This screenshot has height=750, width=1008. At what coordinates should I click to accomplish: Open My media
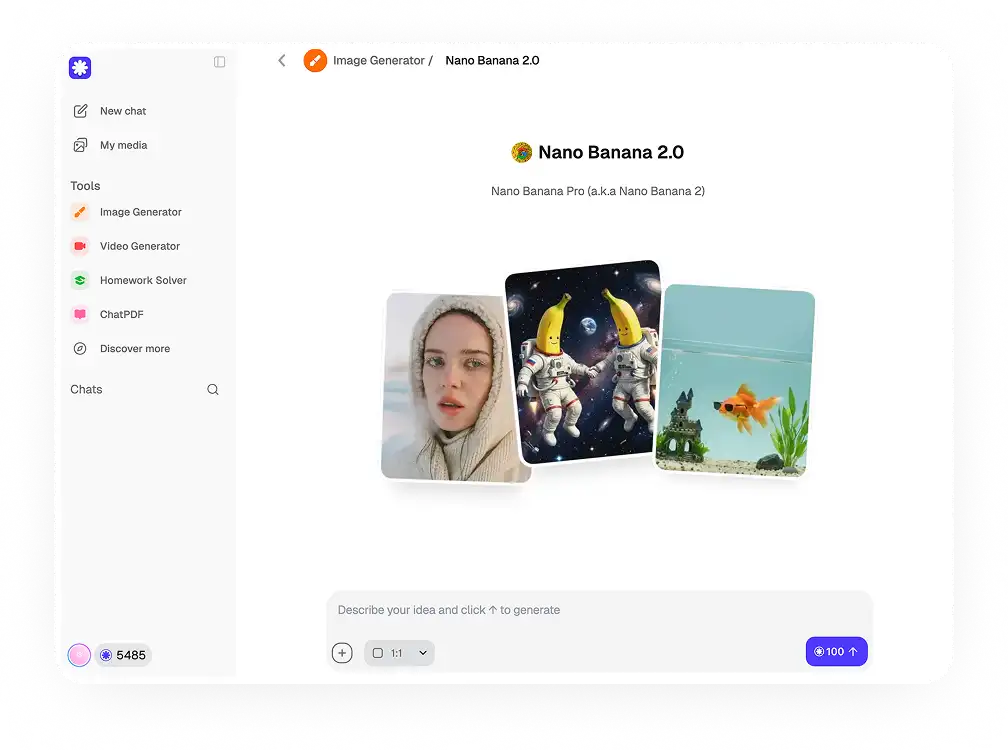[x=123, y=145]
